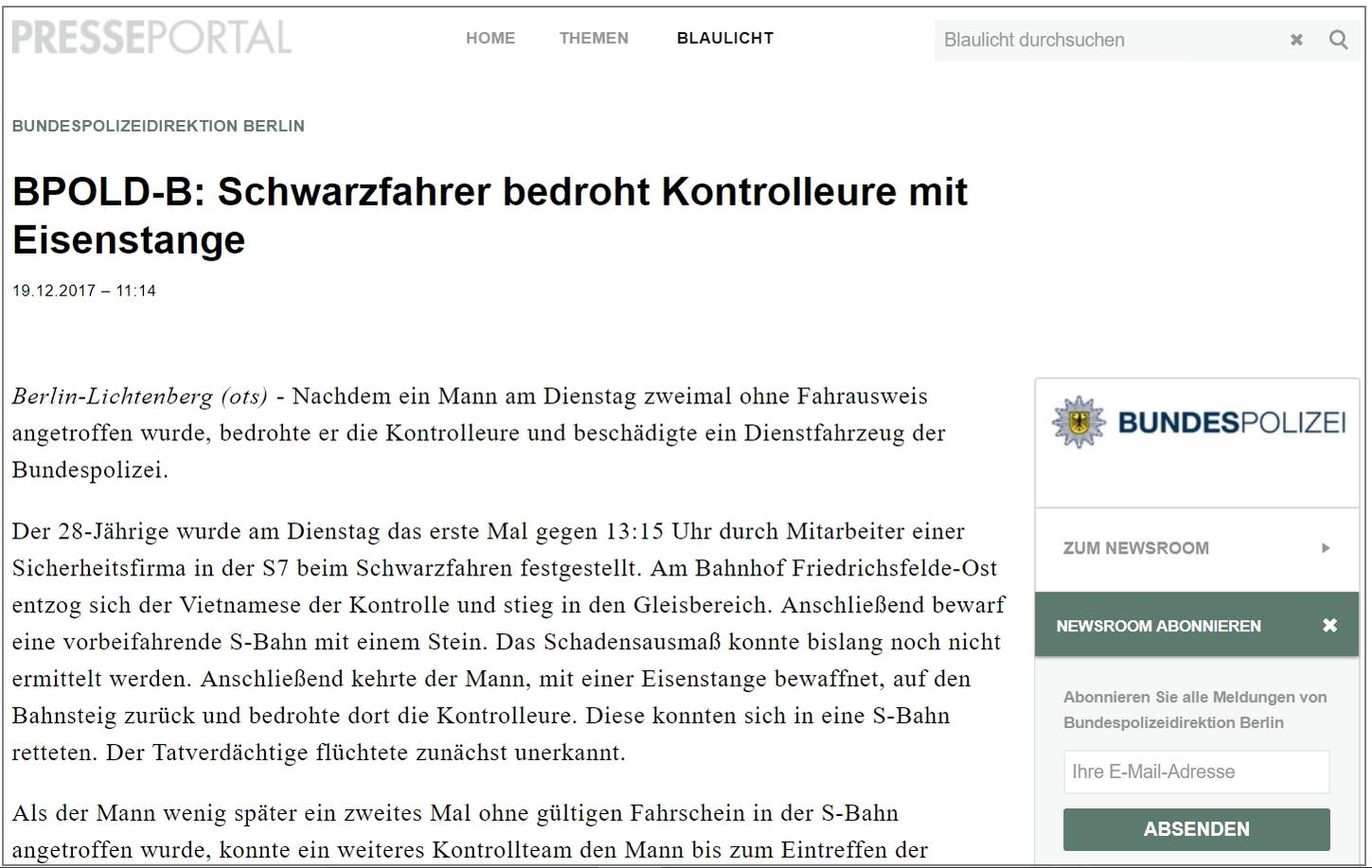Toggle the Newsroom Abonnieren header
1372x868 pixels.
click(1158, 626)
